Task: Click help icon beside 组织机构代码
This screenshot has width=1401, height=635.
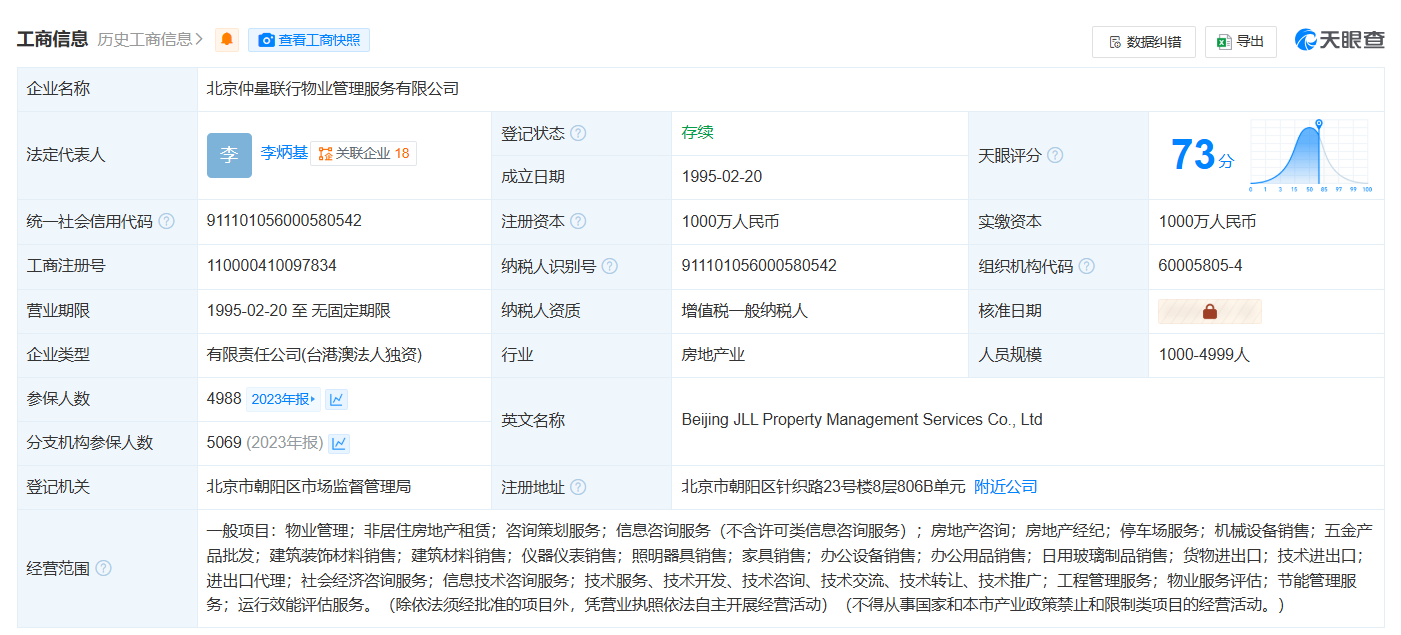Action: pos(1086,266)
